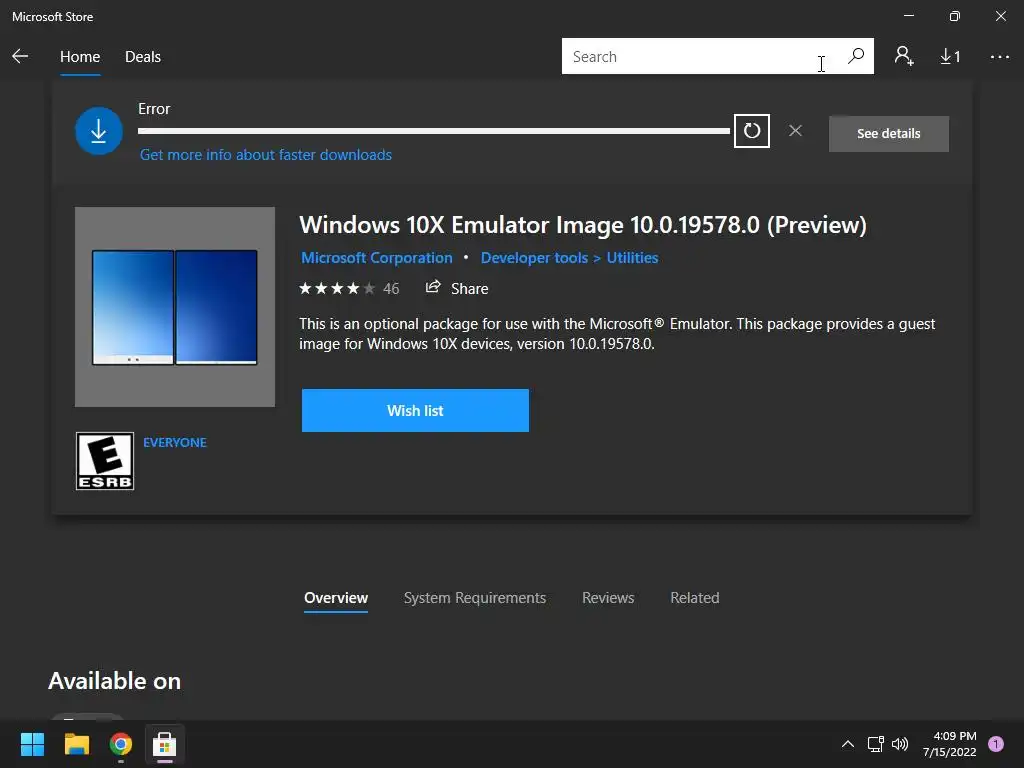Open Get more info about faster downloads

266,155
